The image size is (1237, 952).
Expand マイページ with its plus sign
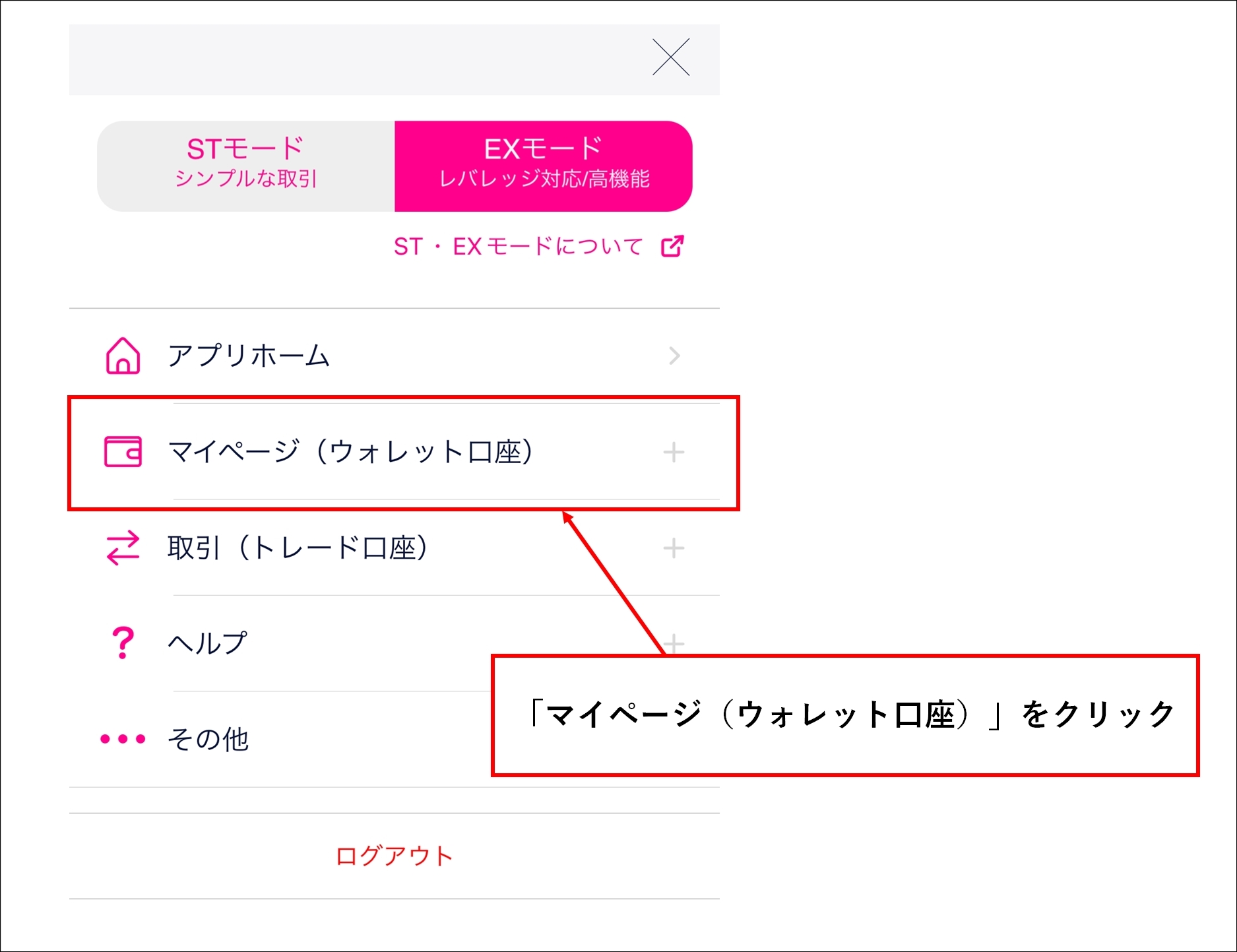674,453
